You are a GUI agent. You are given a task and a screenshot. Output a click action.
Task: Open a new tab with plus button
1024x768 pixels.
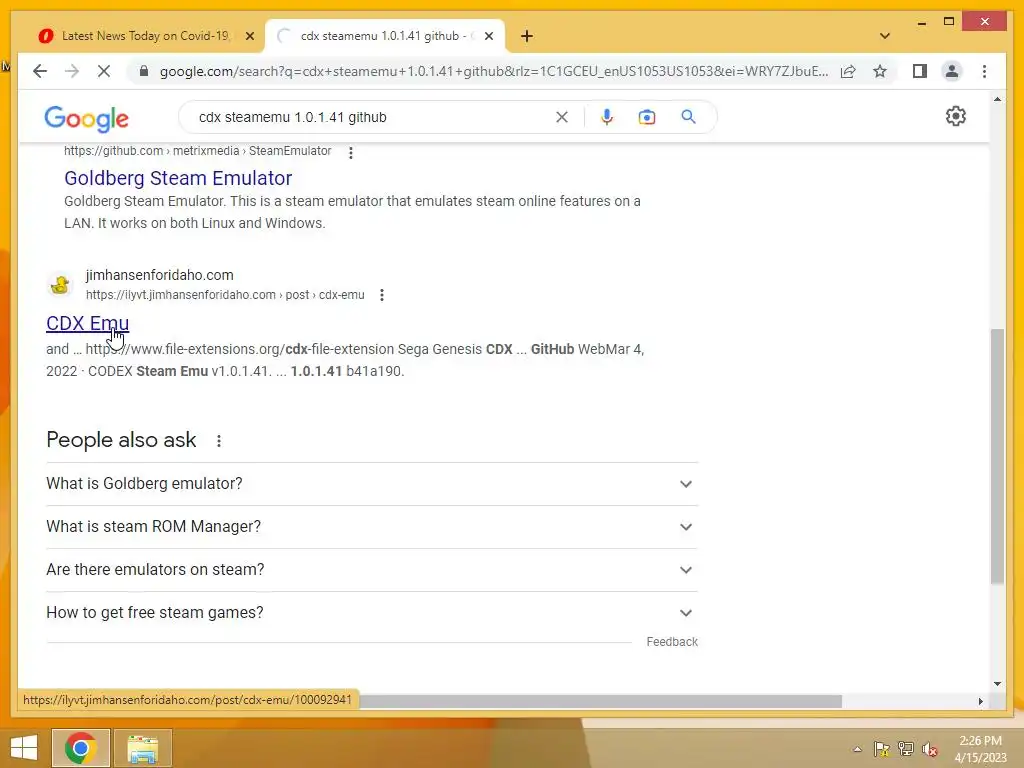[527, 36]
